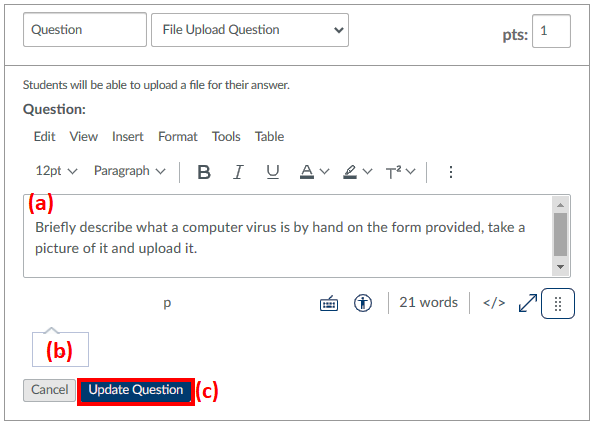Open the Format menu

tap(178, 137)
